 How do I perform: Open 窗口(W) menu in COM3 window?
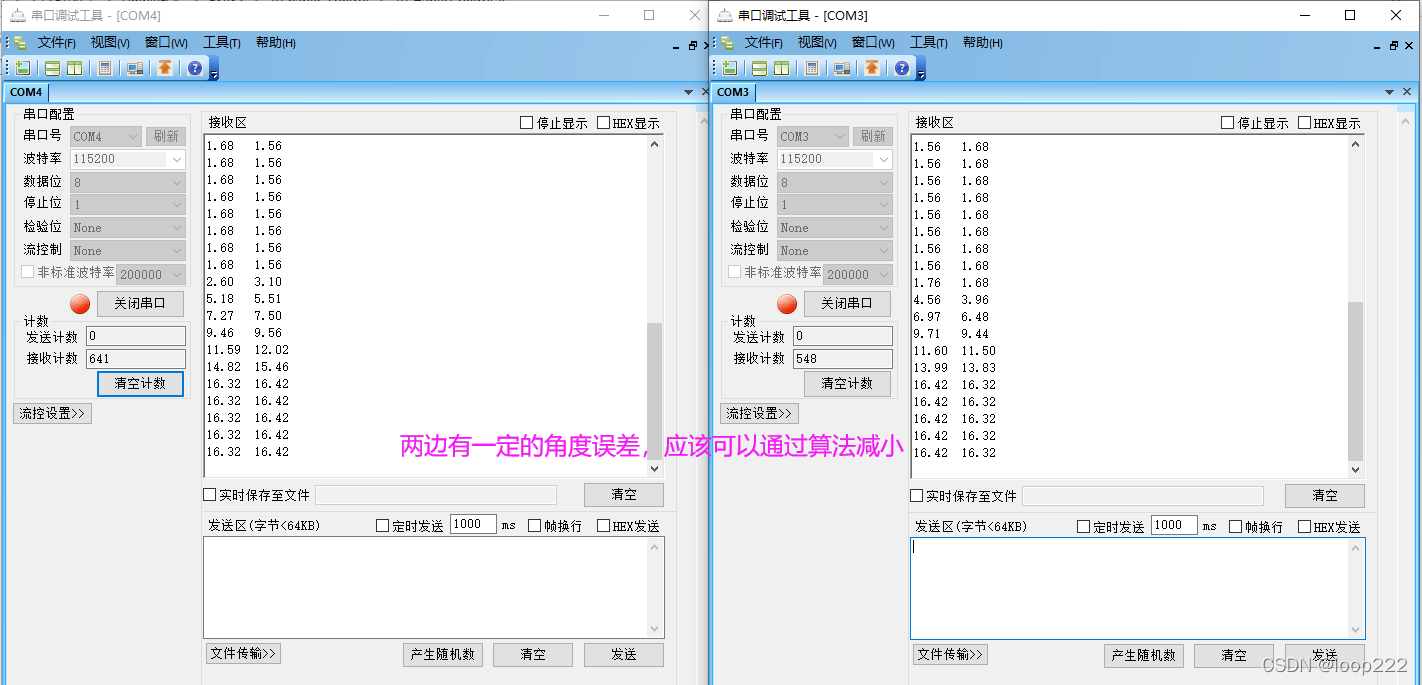coord(872,43)
